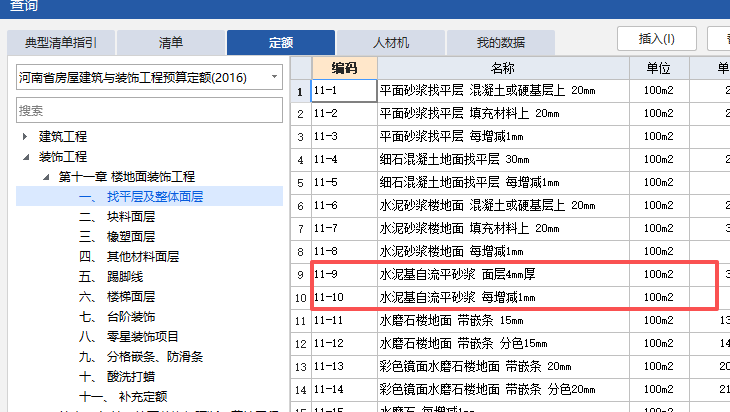Click code cell 11-12
The width and height of the screenshot is (730, 412).
click(x=344, y=344)
